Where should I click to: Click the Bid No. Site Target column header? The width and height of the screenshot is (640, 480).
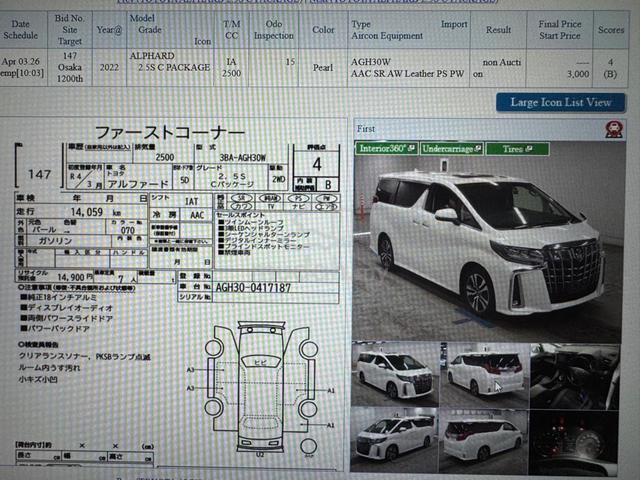tap(70, 30)
